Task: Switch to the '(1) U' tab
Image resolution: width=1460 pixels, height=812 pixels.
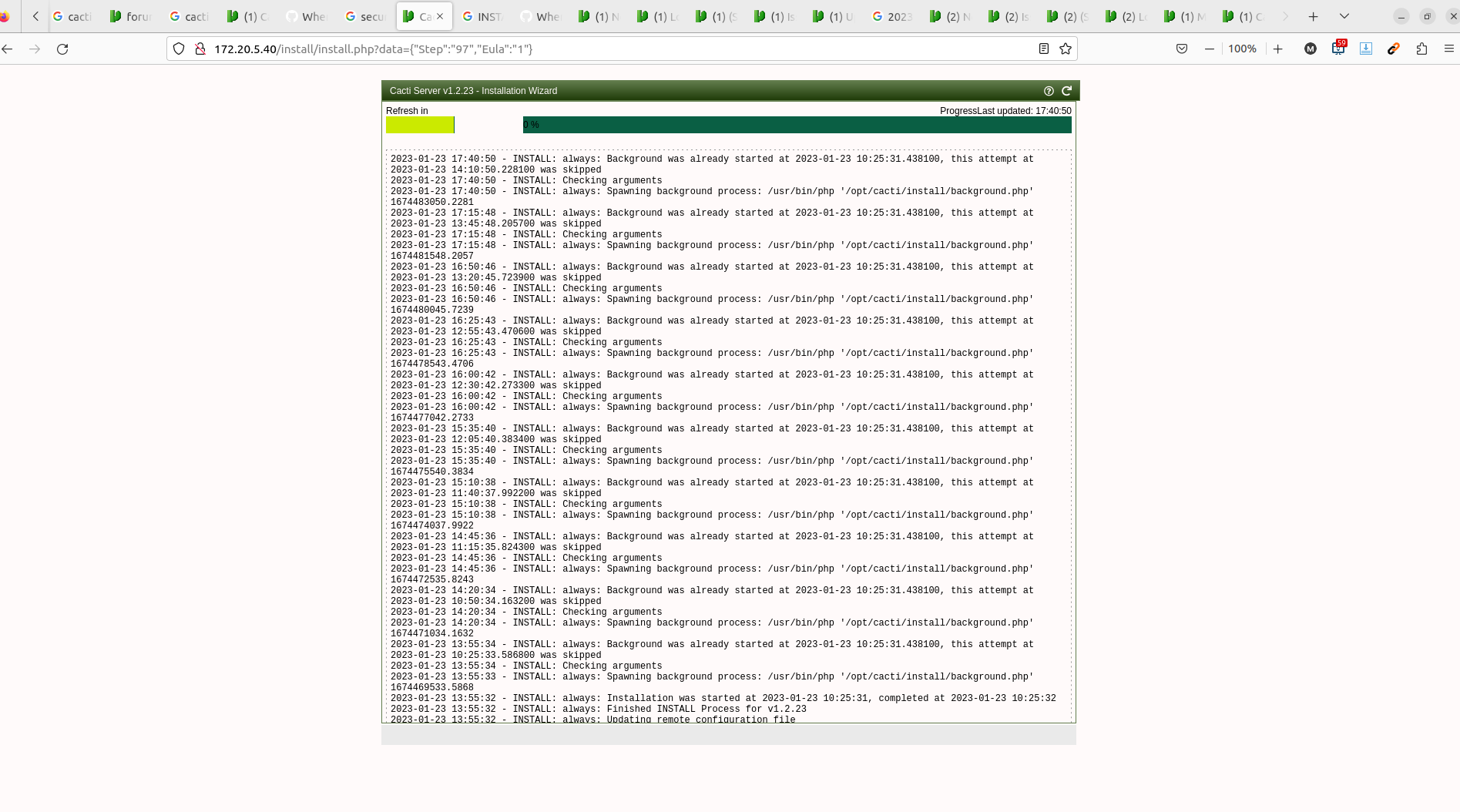Action: [834, 16]
